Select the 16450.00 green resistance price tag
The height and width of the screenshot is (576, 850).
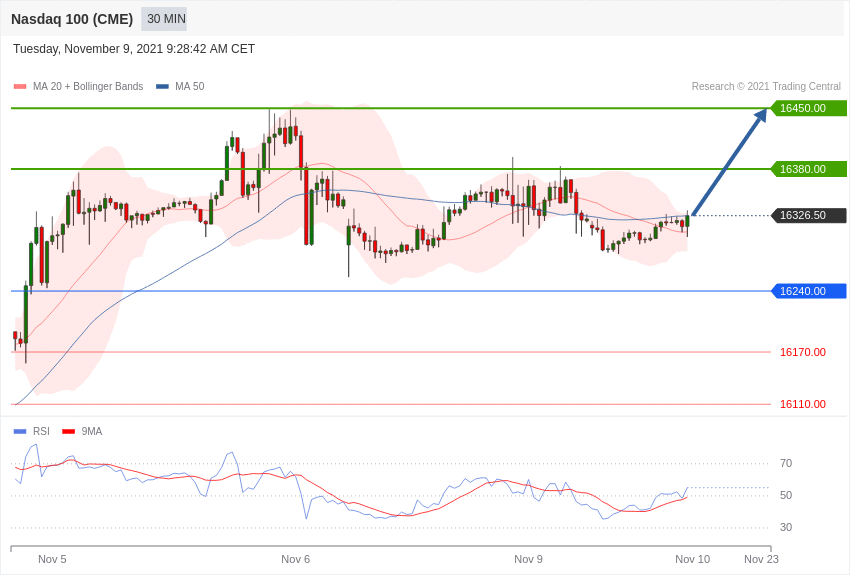pyautogui.click(x=808, y=108)
